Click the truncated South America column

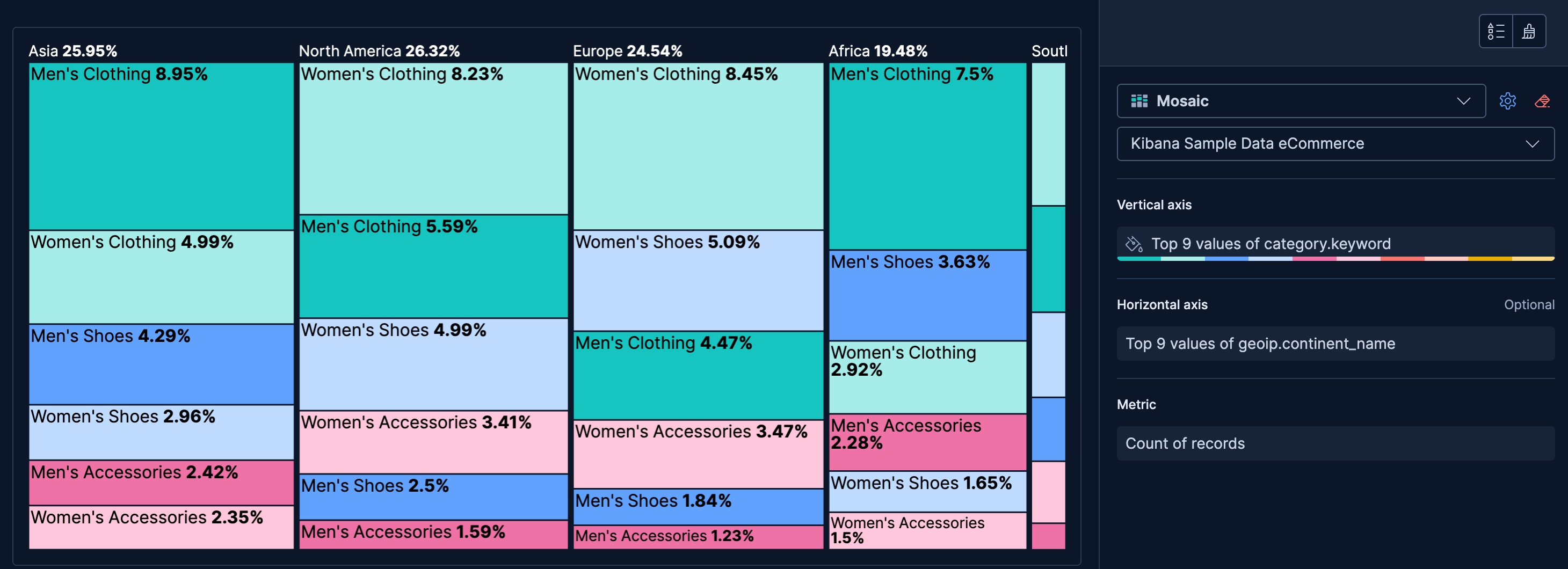(x=1048, y=274)
